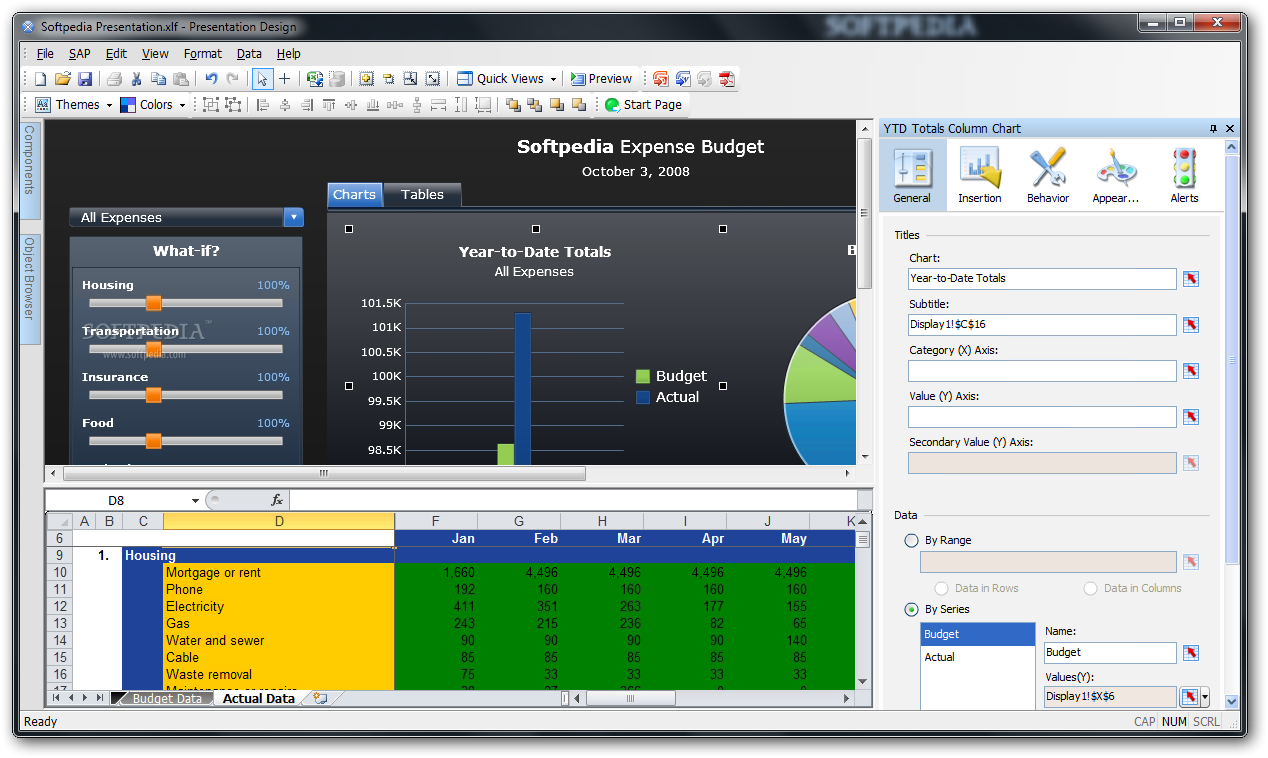The height and width of the screenshot is (758, 1268).
Task: Open the Data menu
Action: coord(249,54)
